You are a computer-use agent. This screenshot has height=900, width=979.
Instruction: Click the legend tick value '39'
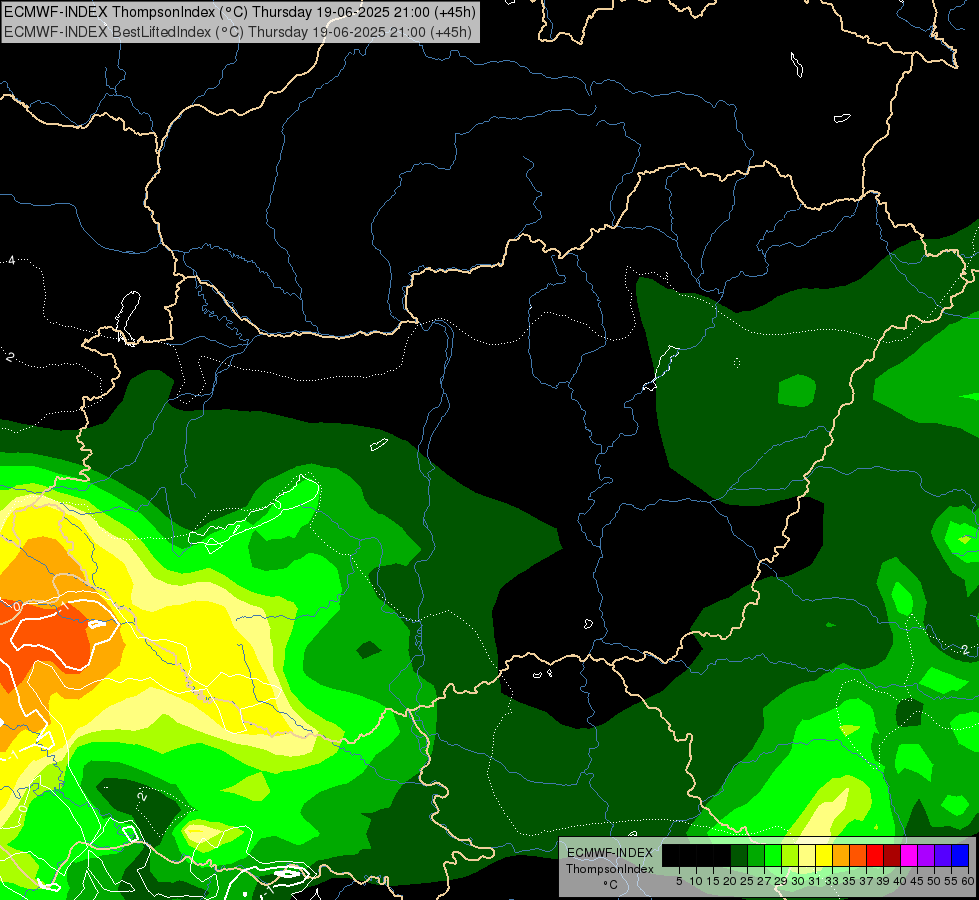click(883, 881)
